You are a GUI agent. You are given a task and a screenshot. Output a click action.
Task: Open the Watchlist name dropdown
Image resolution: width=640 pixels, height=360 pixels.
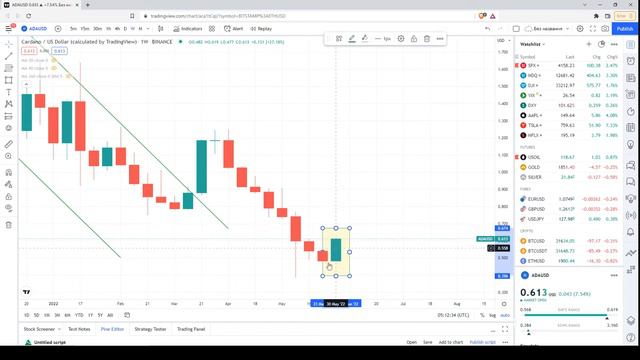click(x=532, y=44)
